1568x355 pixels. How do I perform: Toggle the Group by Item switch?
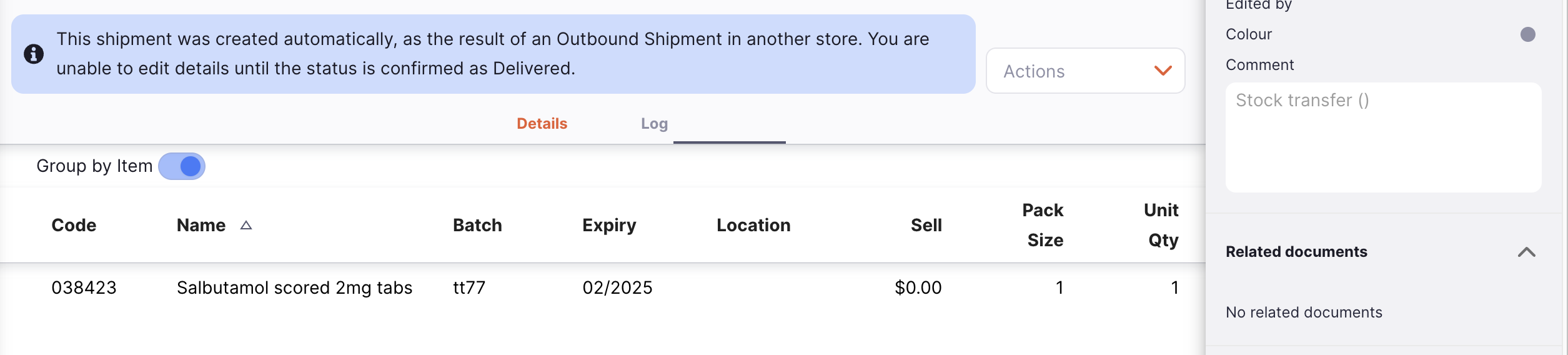182,166
